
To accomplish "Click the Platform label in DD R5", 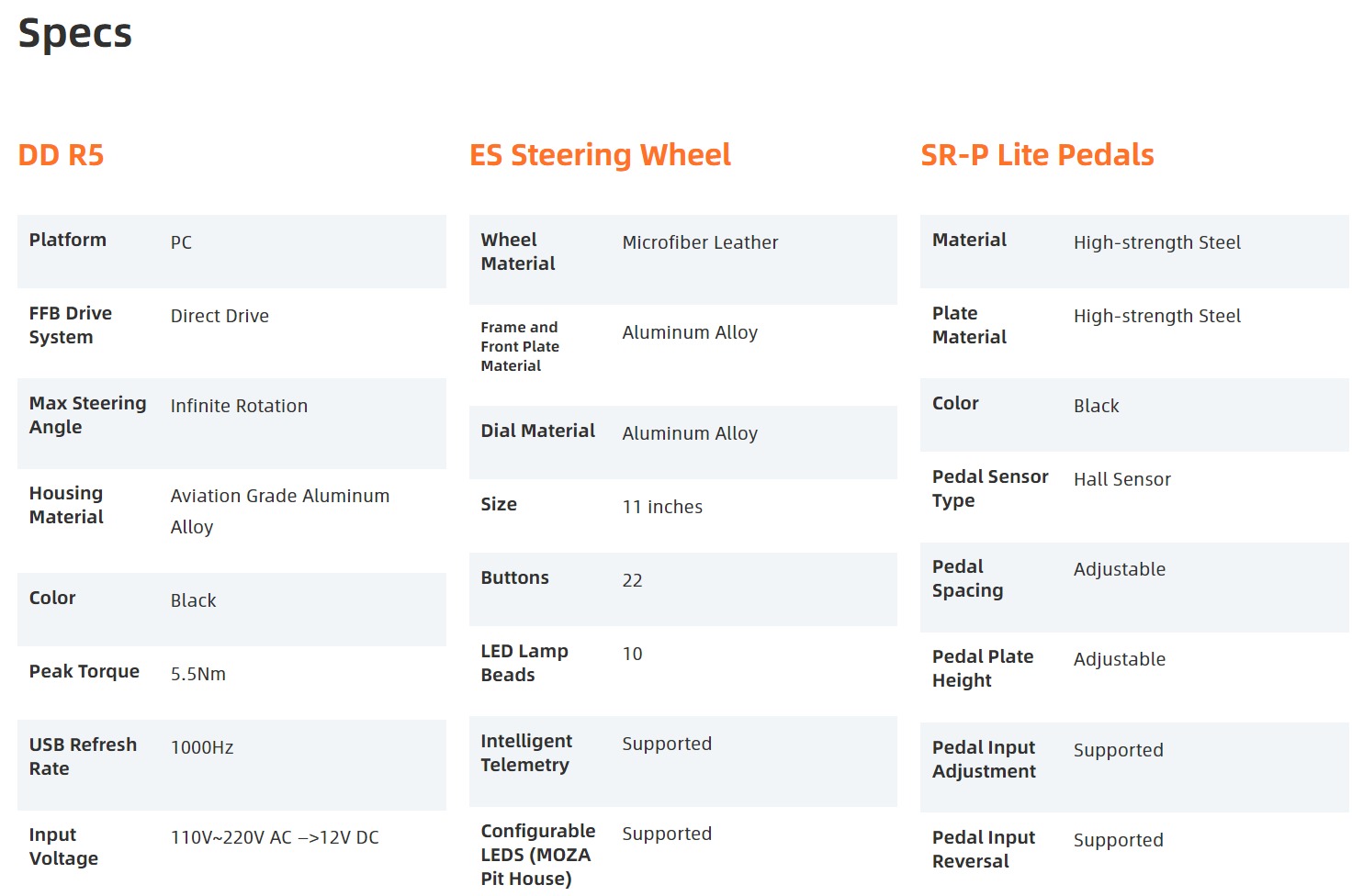I will pyautogui.click(x=68, y=240).
